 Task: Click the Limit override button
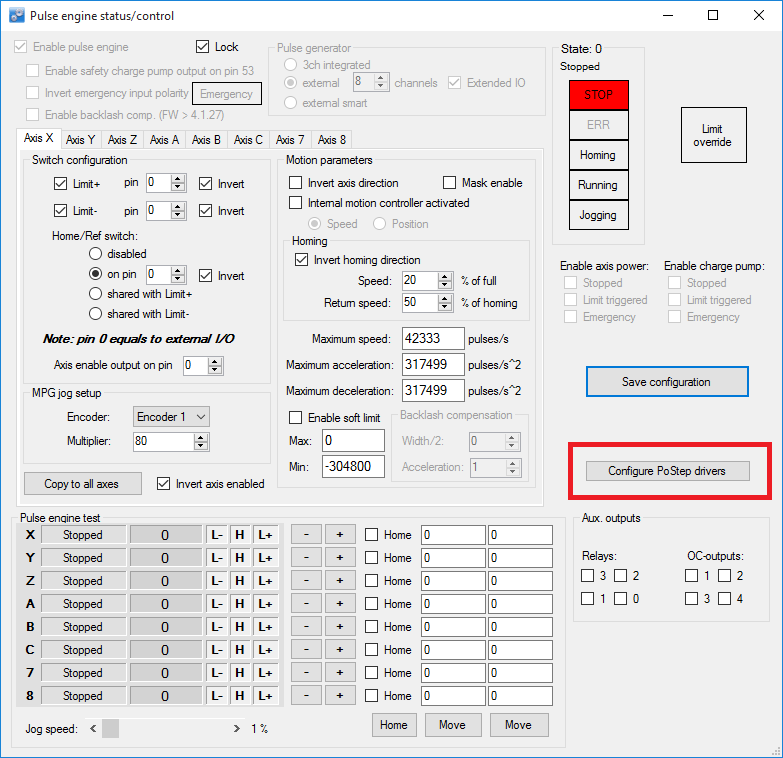tap(714, 135)
